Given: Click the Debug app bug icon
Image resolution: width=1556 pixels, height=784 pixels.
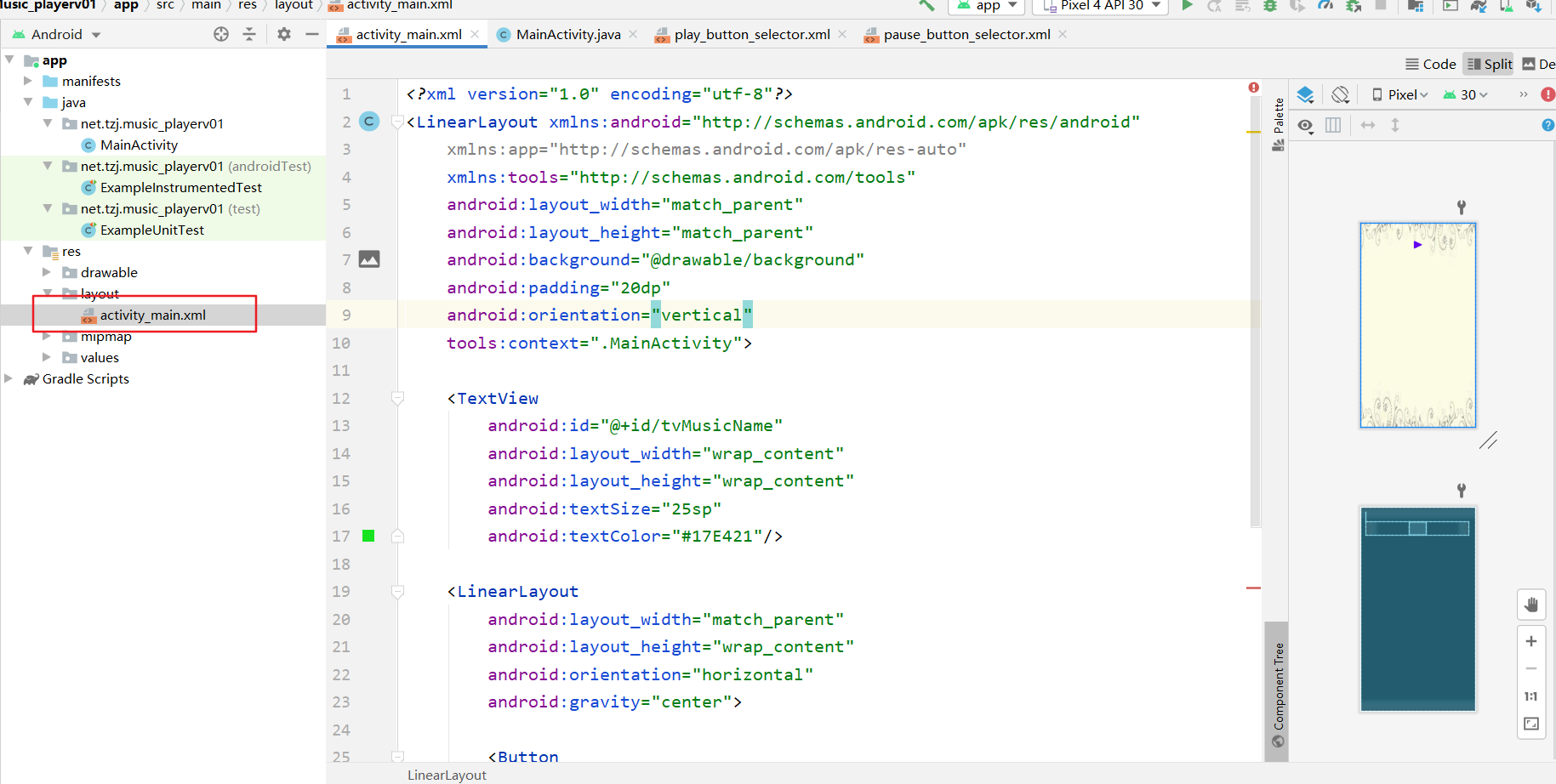Looking at the screenshot, I should coord(1270,5).
